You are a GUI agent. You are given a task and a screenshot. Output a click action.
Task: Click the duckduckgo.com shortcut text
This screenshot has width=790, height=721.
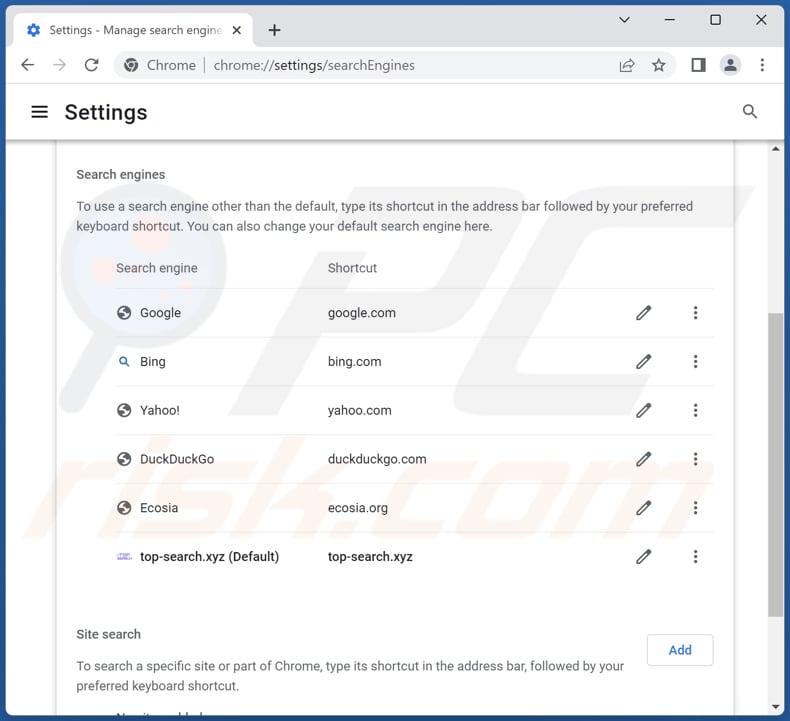click(x=377, y=459)
